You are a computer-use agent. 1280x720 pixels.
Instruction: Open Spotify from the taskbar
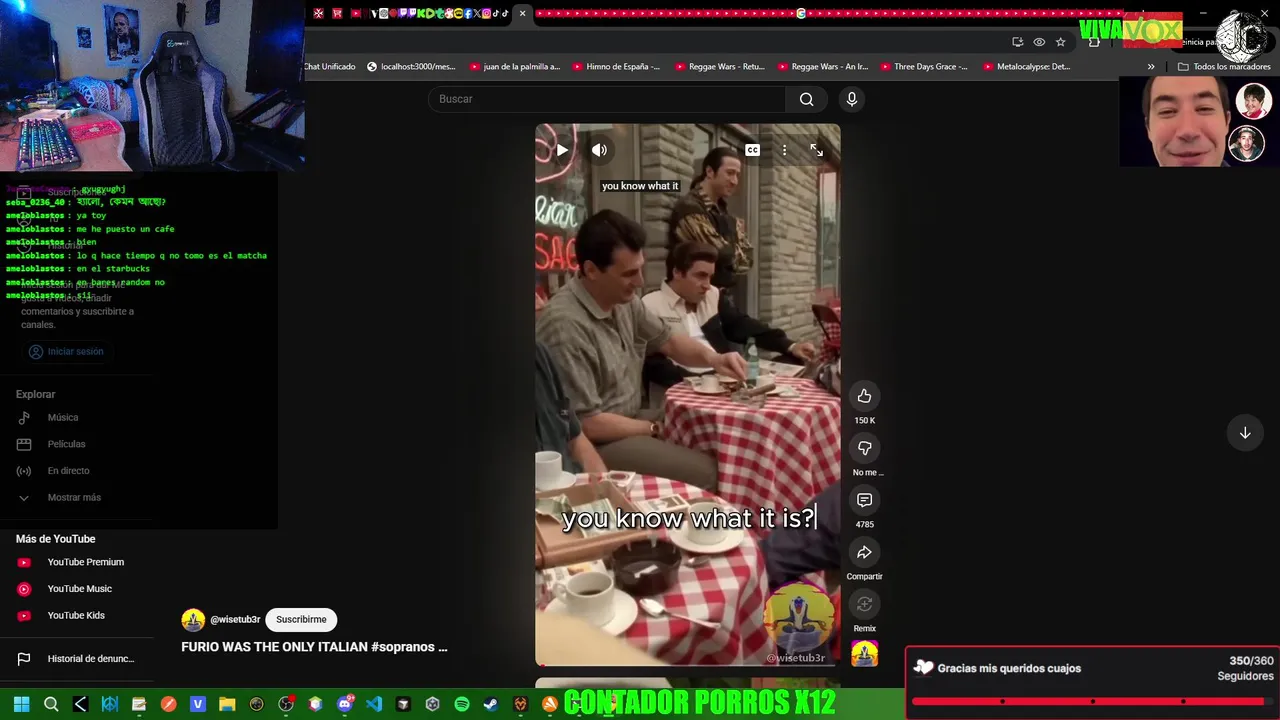tap(462, 704)
